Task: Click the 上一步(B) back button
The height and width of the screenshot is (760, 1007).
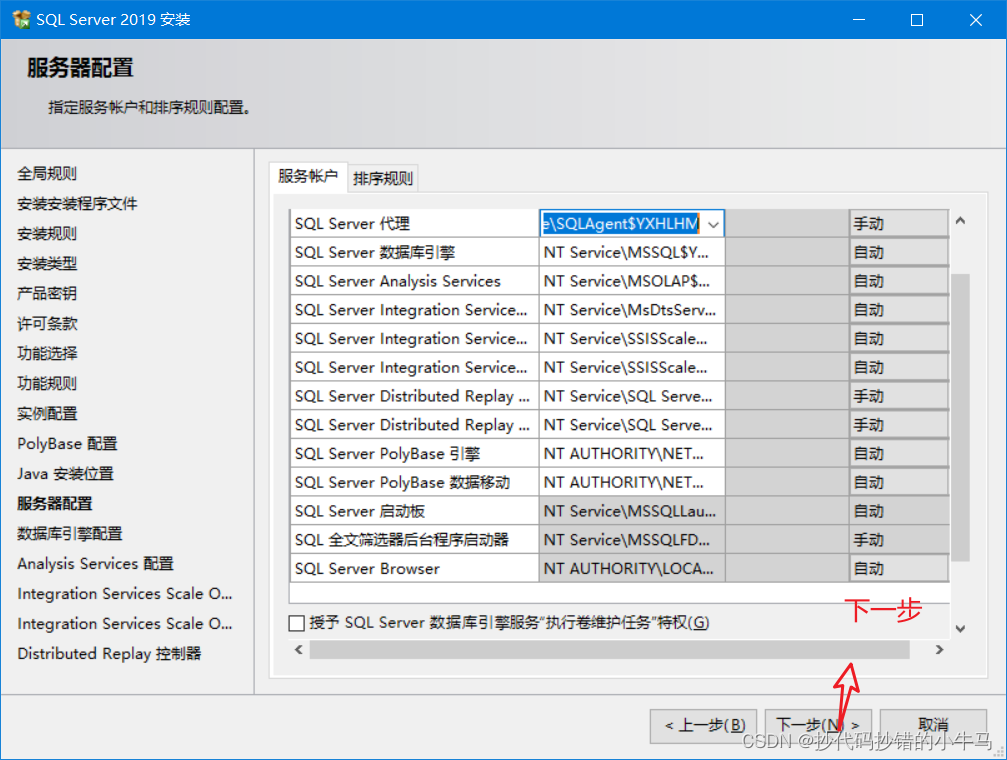Action: coord(704,726)
